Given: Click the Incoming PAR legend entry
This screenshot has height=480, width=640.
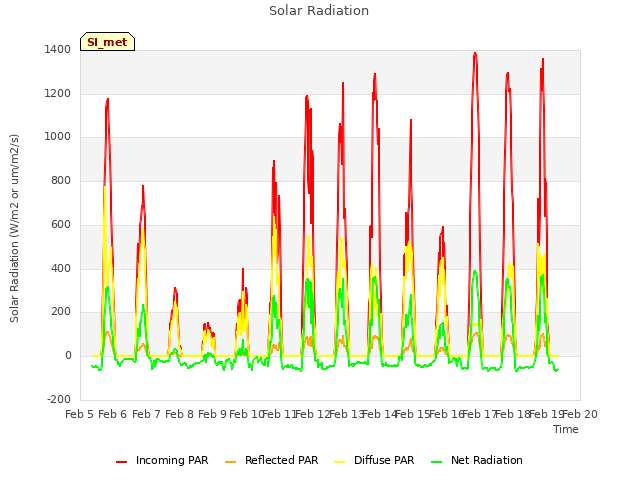Looking at the screenshot, I should pyautogui.click(x=162, y=460).
